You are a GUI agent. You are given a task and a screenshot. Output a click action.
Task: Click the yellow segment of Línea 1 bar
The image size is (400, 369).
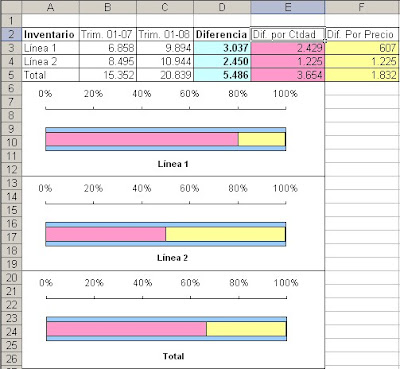[x=262, y=139]
